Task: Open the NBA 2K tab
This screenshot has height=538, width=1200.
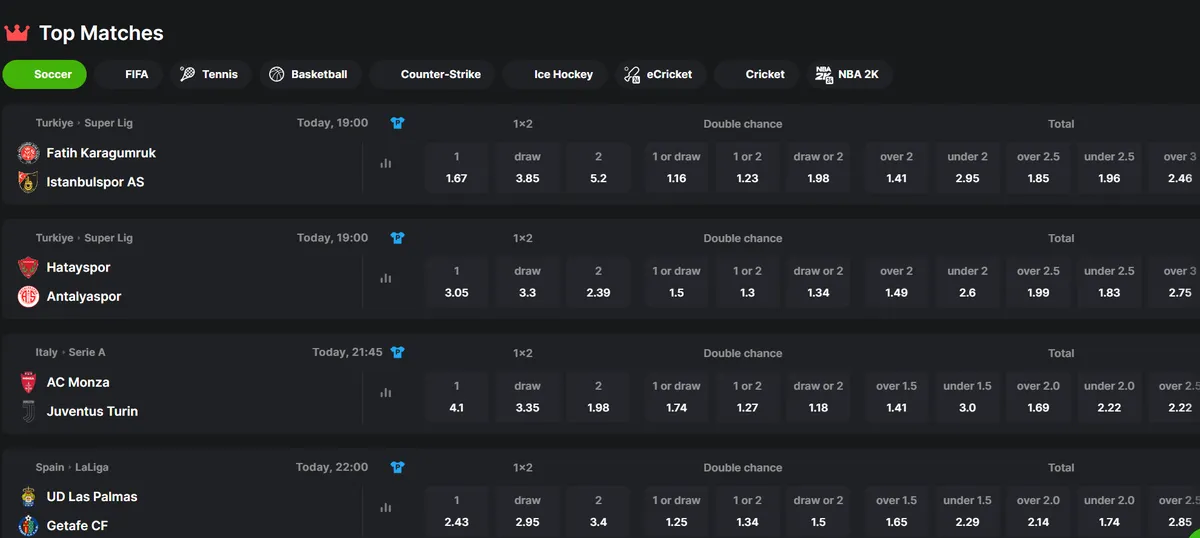Action: (x=849, y=74)
